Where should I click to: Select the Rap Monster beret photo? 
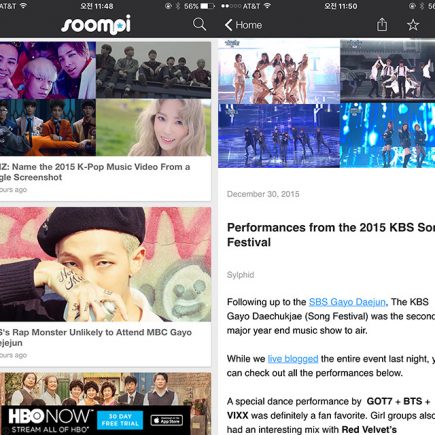pos(105,264)
